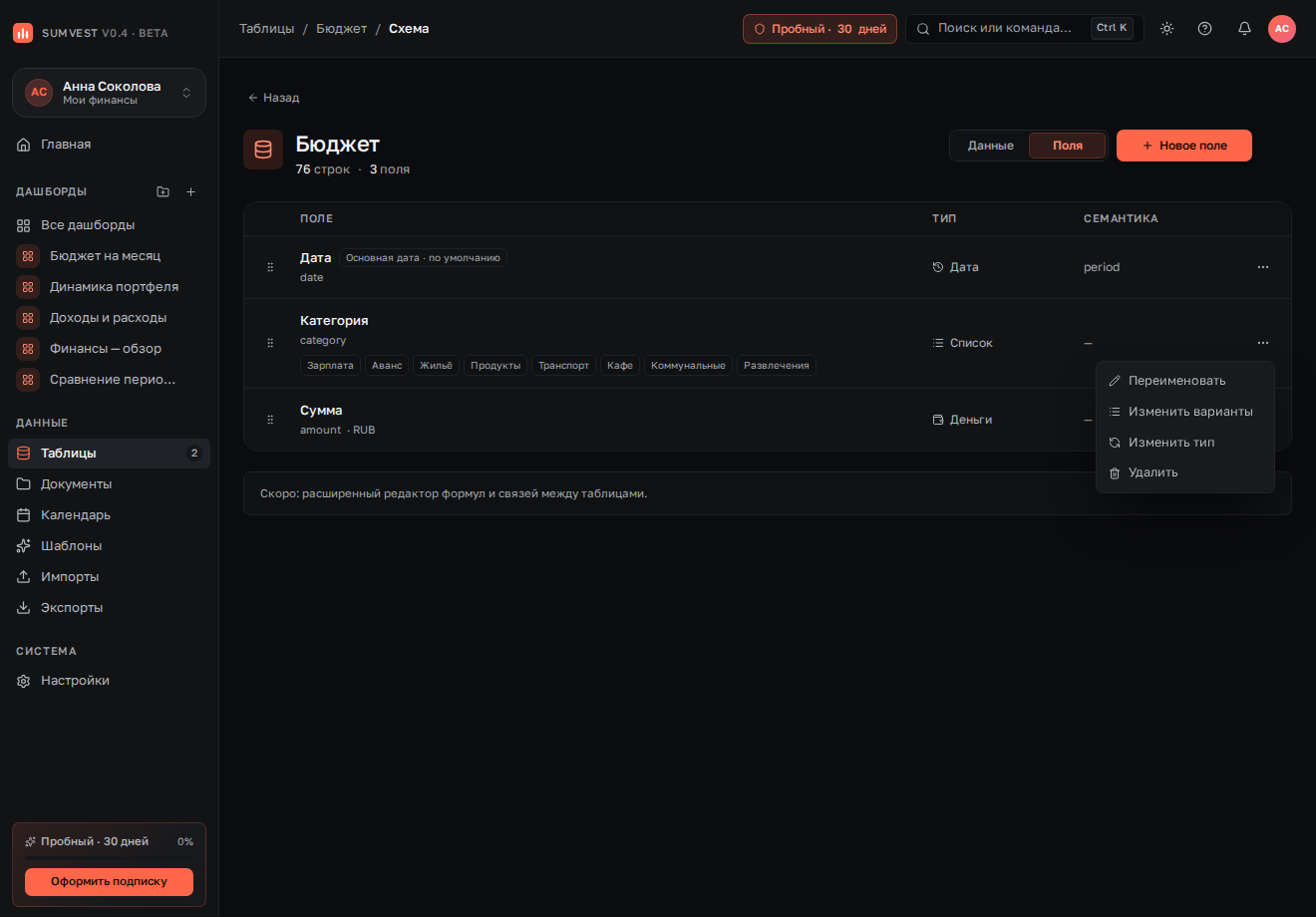Screen dimensions: 1316x917
Task: Click Оформить подписку button
Action: click(x=109, y=881)
